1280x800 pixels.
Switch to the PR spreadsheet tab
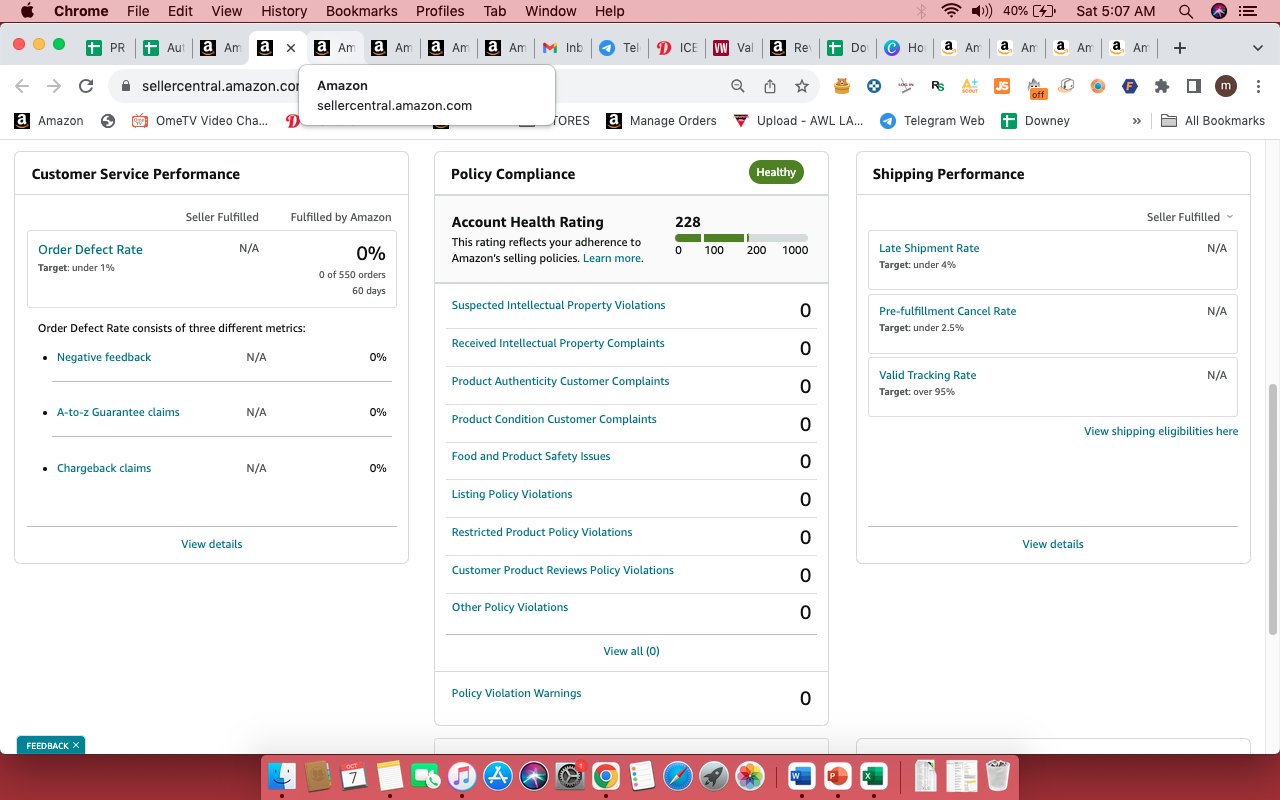point(106,48)
